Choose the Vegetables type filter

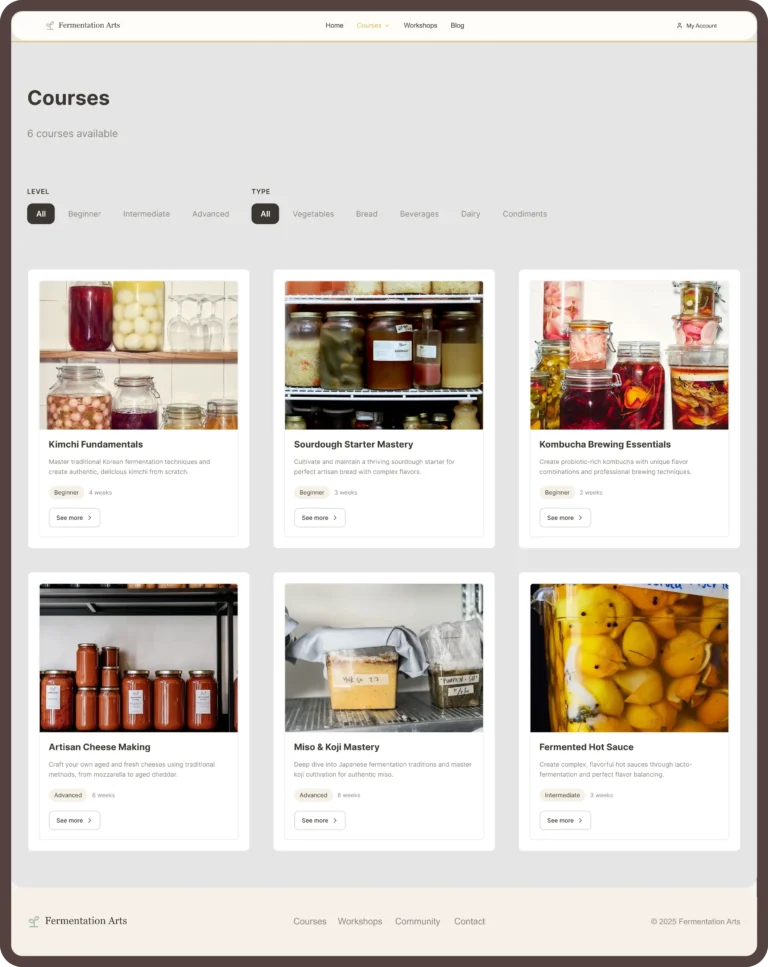pos(313,214)
